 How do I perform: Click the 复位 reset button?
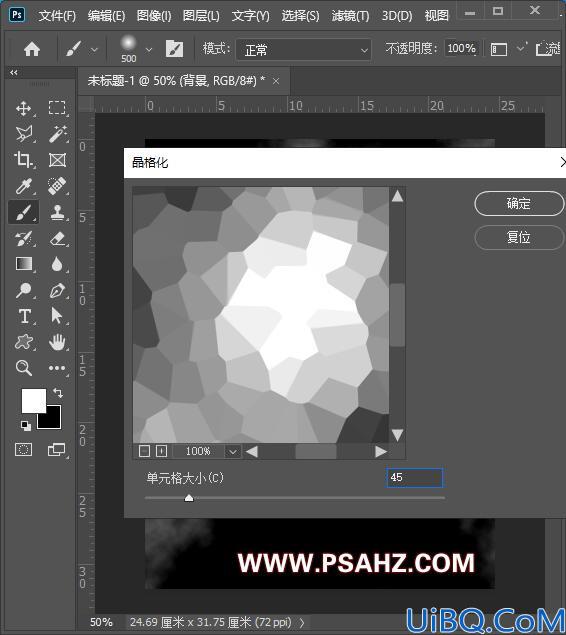(519, 237)
